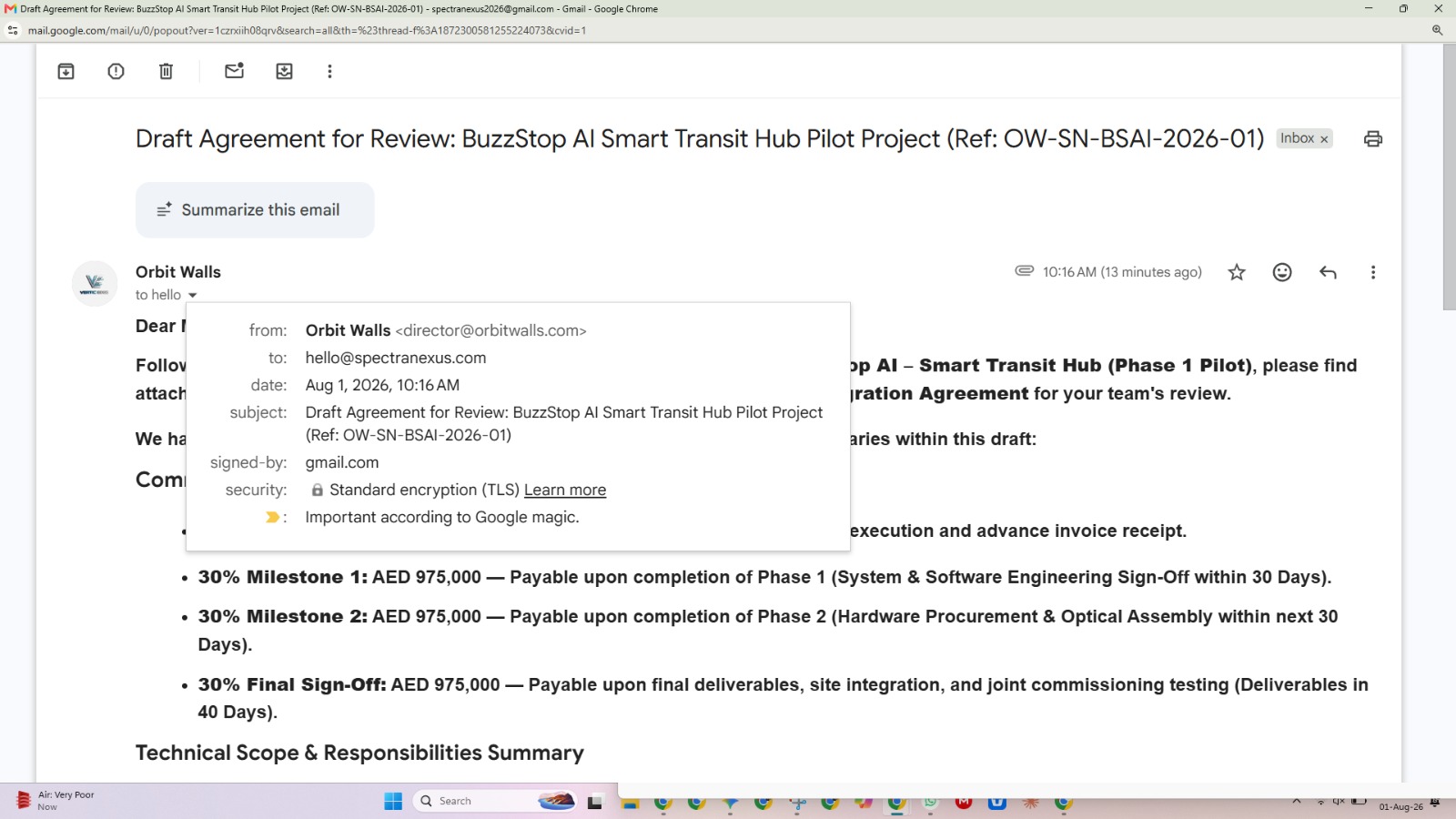The height and width of the screenshot is (819, 1456).
Task: Click the Move to Inbox icon
Action: point(285,71)
